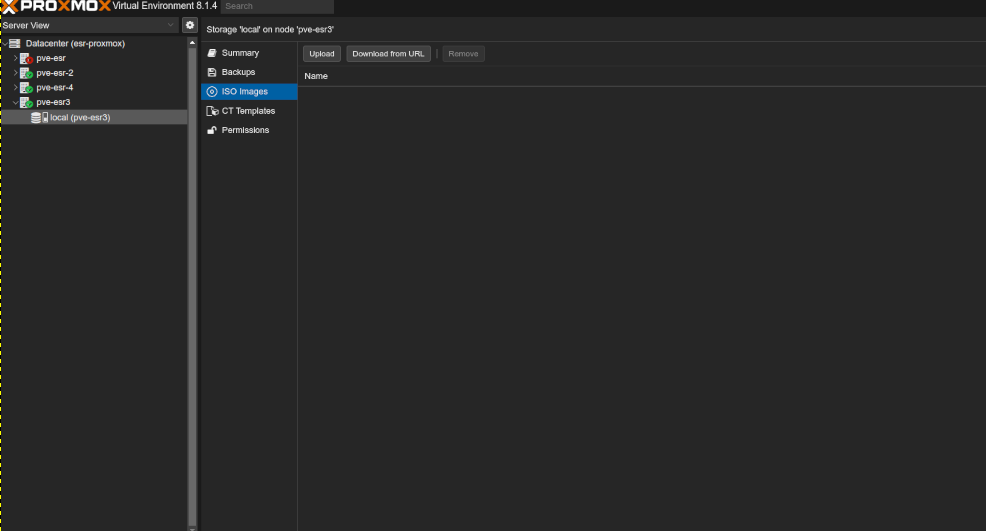Open tree settings gear icon
986x531 pixels.
coord(189,25)
